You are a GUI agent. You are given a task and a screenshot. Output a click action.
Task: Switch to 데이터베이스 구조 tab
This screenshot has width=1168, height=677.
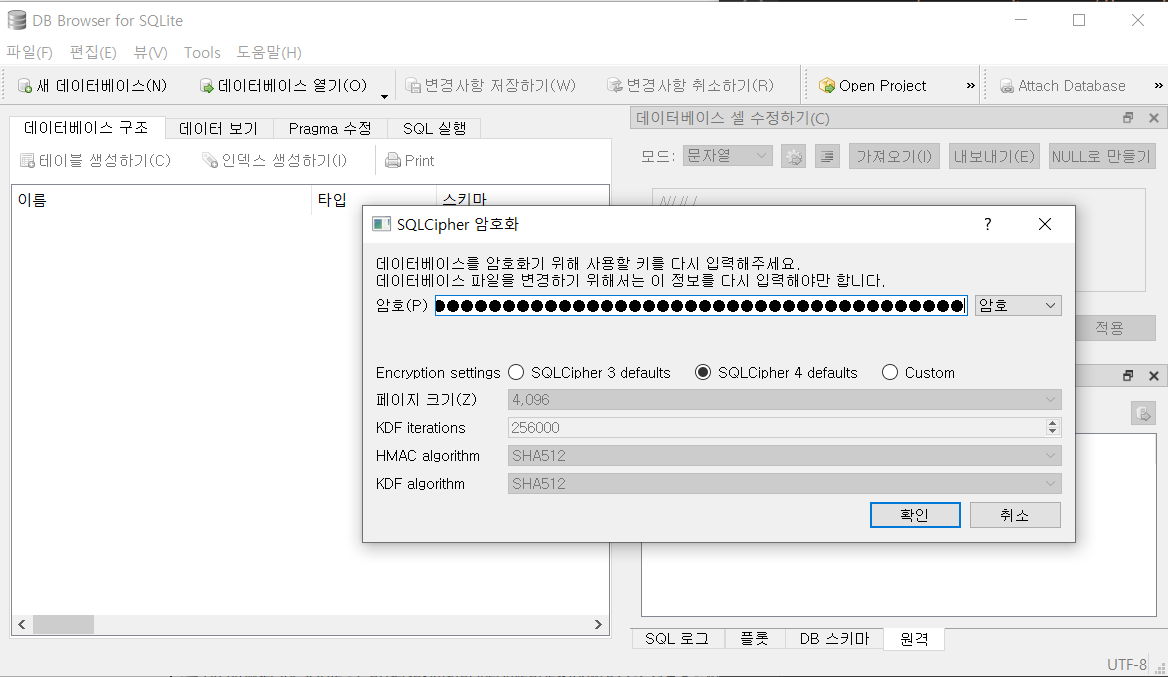[x=86, y=127]
